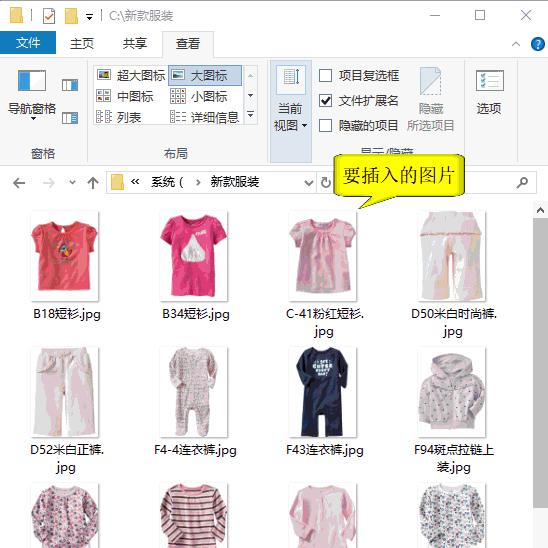The height and width of the screenshot is (548, 548).
Task: Select the 查看 ribbon tab
Action: tap(188, 44)
